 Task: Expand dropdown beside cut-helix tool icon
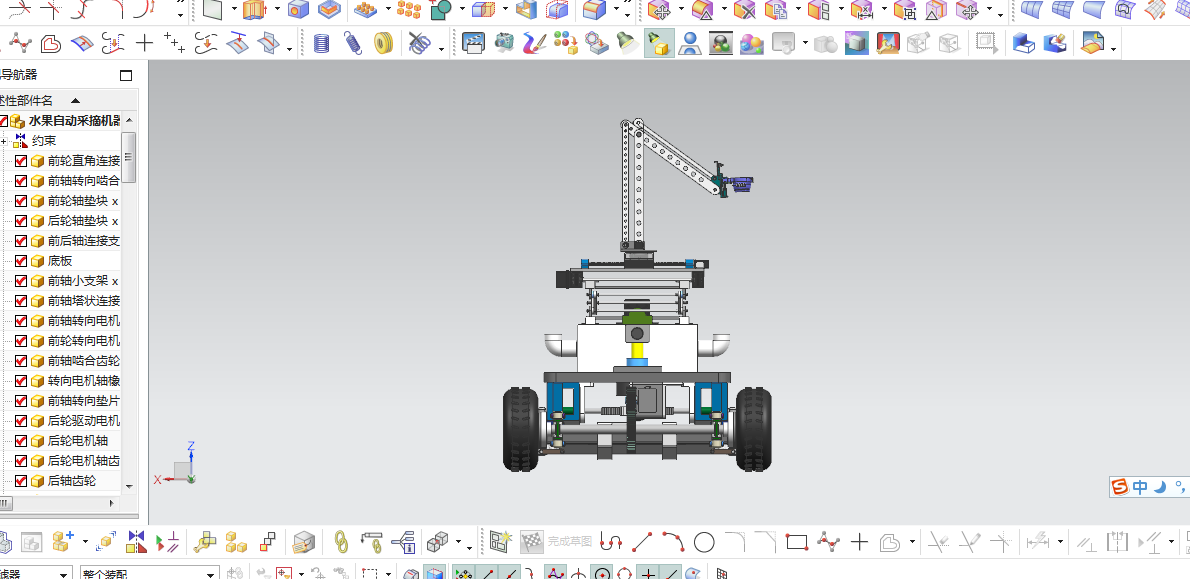pos(441,49)
